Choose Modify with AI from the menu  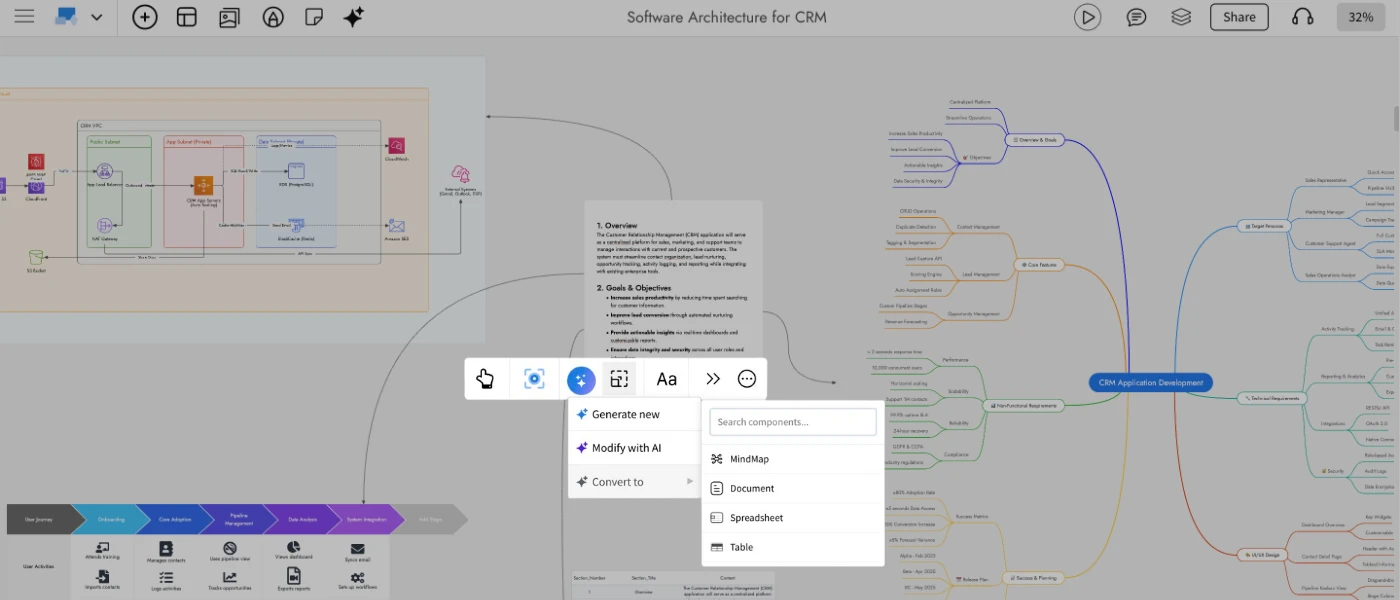pos(629,447)
